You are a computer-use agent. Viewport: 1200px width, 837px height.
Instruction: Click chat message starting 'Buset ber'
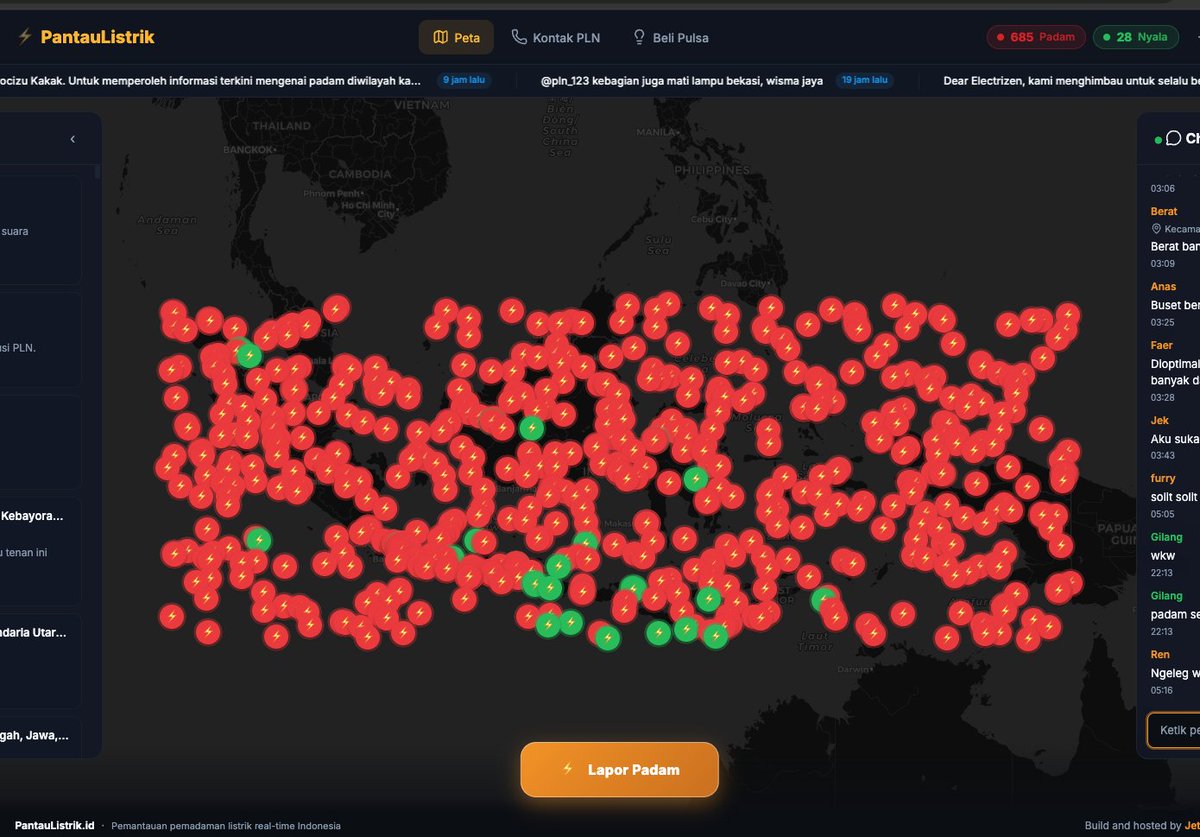coord(1174,305)
